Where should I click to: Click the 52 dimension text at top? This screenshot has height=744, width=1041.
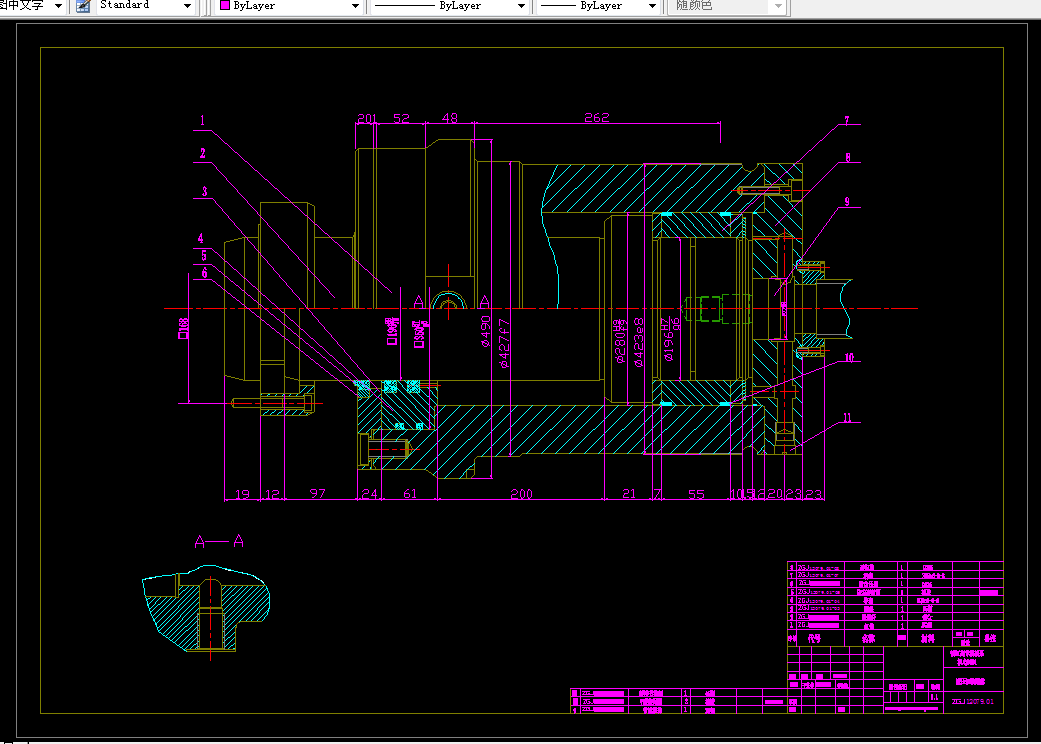401,118
